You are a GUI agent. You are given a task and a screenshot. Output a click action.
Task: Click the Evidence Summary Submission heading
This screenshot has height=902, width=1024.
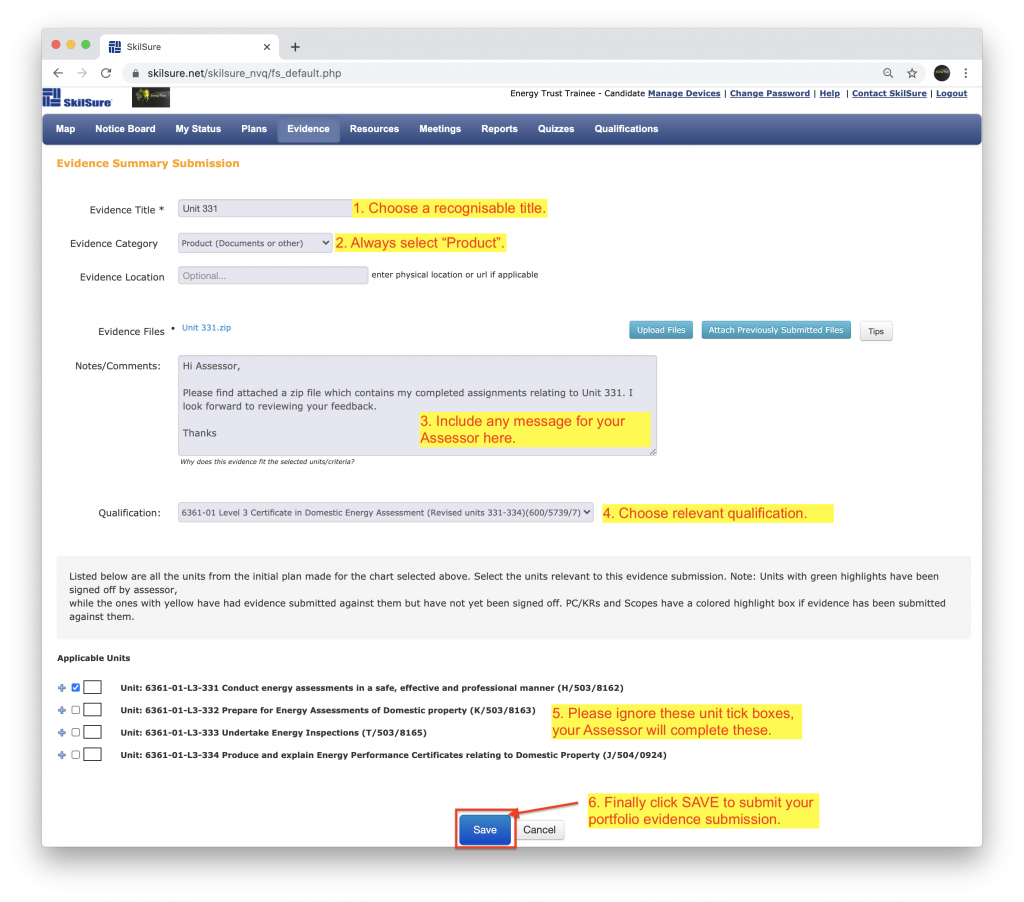[148, 163]
